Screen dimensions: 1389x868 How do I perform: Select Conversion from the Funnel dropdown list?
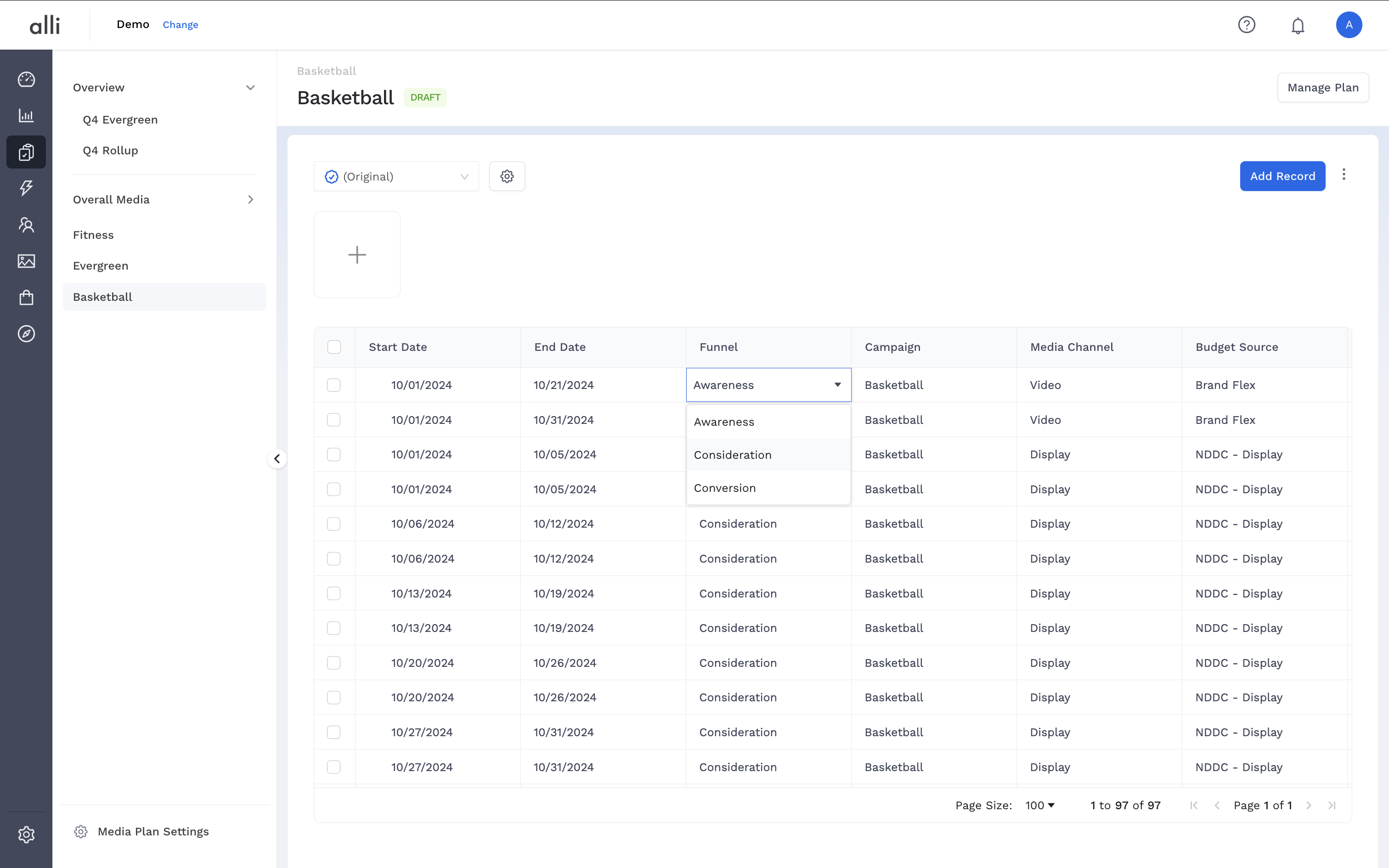[725, 488]
